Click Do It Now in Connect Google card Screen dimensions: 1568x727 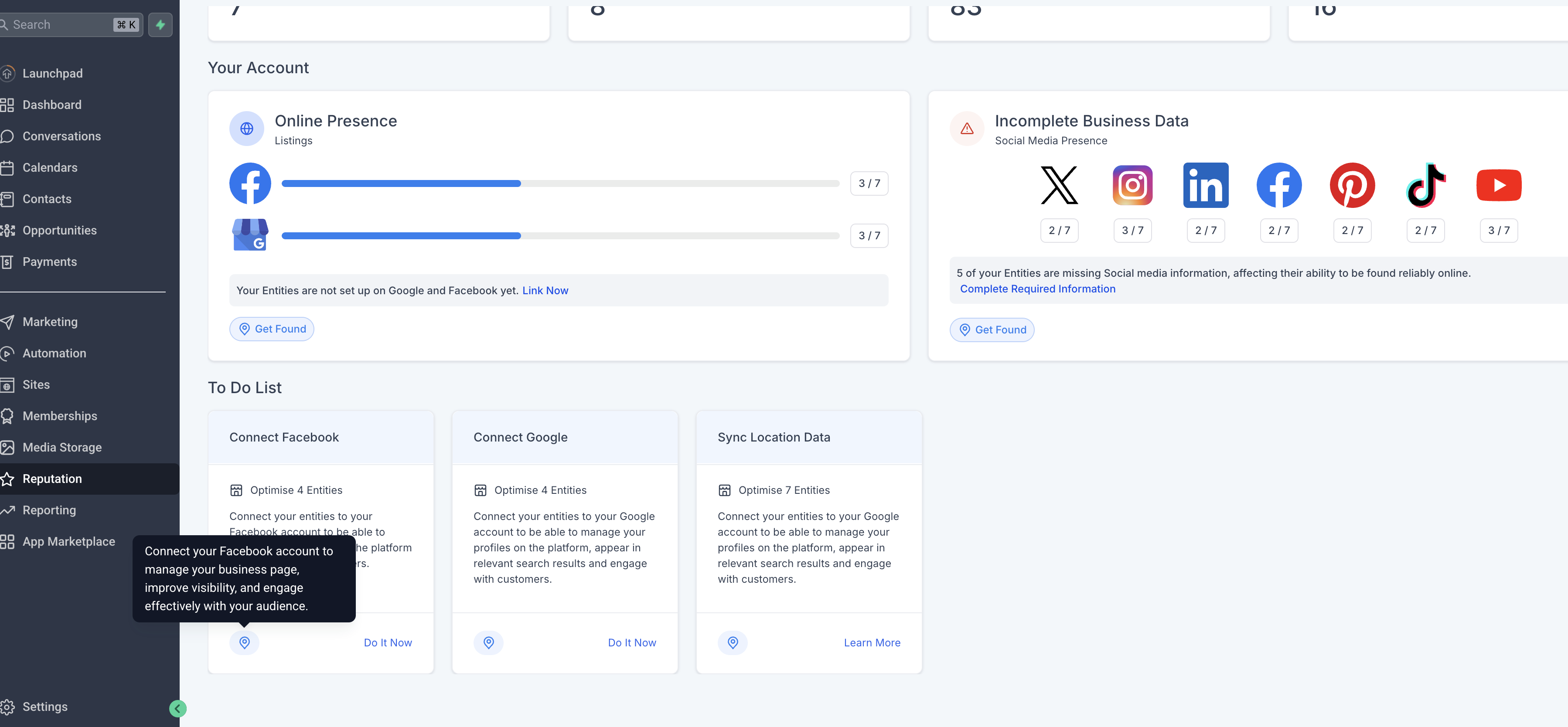tap(631, 642)
